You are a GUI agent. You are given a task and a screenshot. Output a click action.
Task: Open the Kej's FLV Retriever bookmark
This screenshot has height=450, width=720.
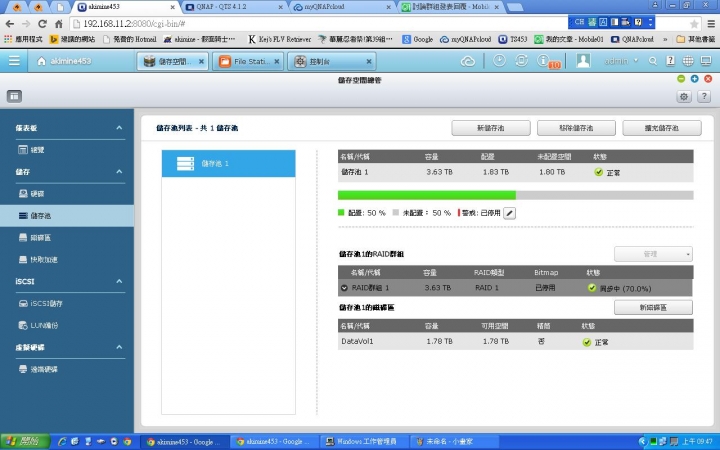click(279, 39)
